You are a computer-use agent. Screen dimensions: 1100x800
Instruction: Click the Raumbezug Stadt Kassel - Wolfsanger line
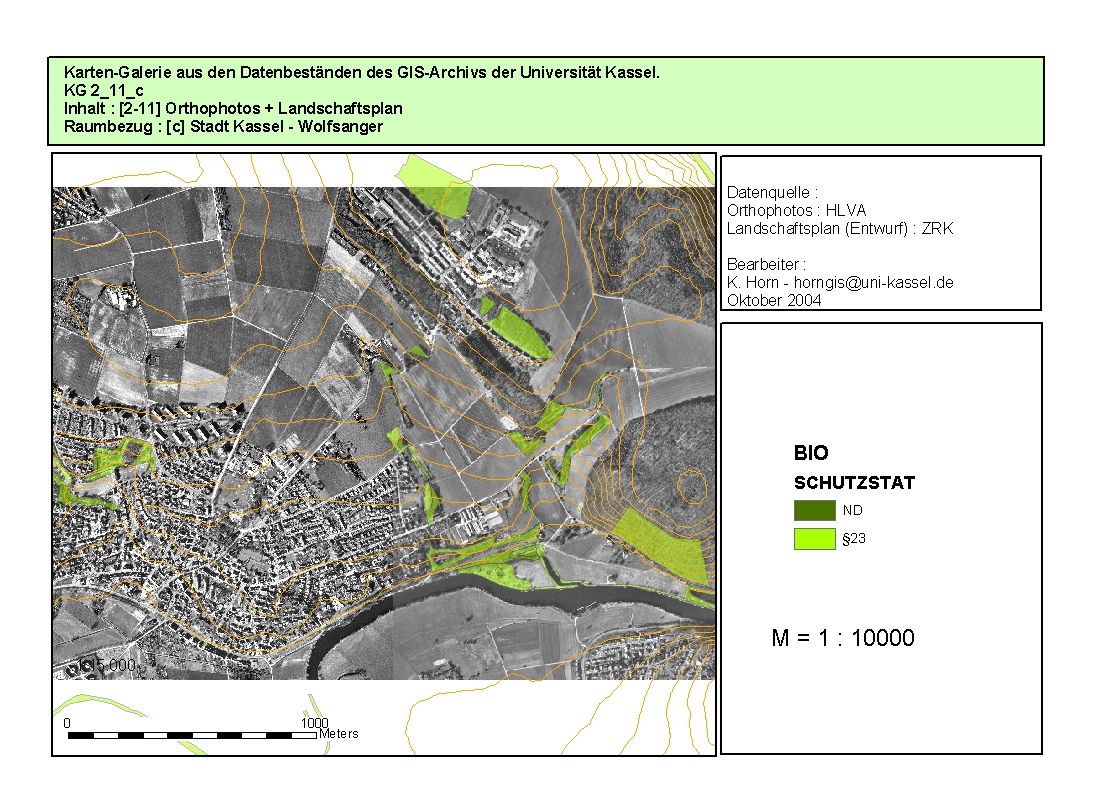point(223,126)
